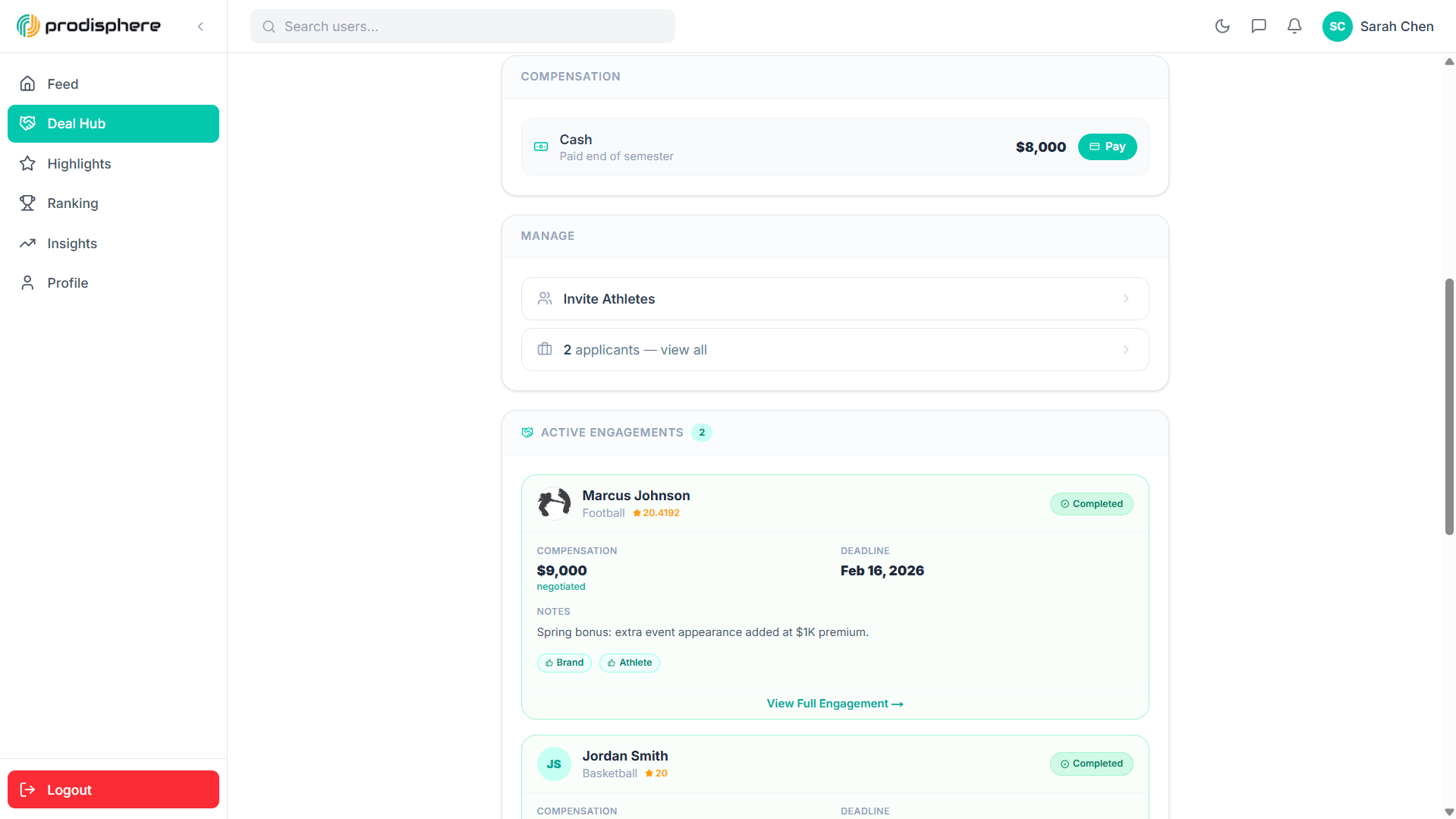
Task: Open messages via the chat bubble icon
Action: click(1259, 27)
